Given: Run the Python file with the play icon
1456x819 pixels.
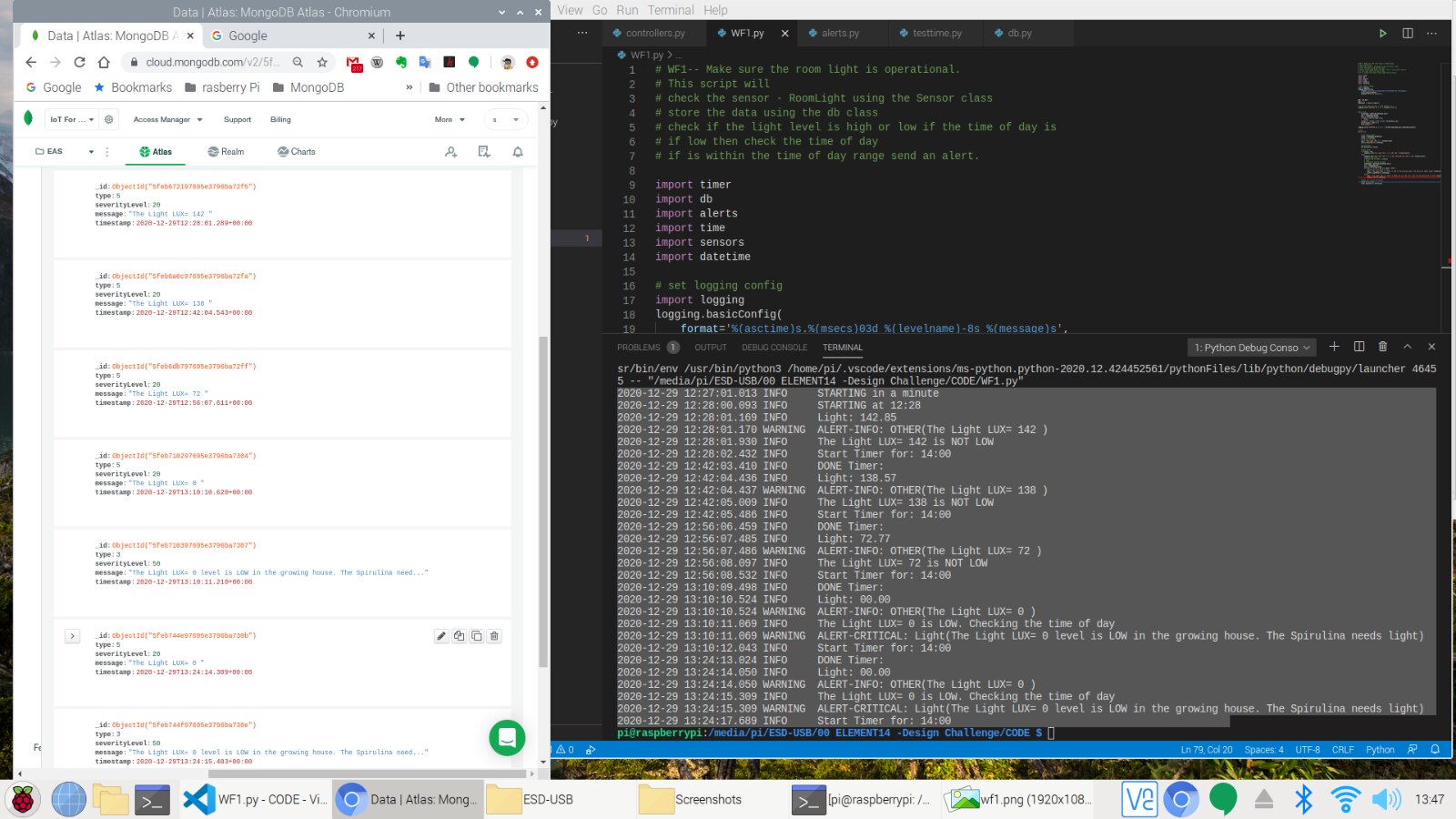Looking at the screenshot, I should pos(1382,33).
